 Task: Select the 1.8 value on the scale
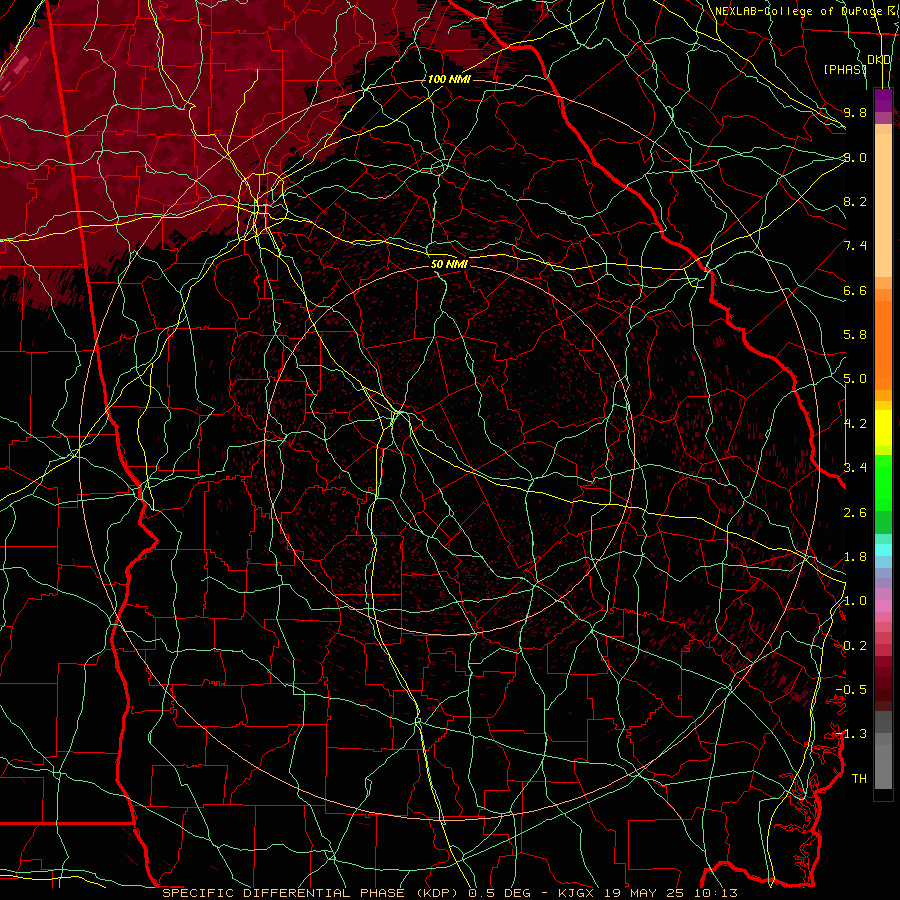point(855,557)
